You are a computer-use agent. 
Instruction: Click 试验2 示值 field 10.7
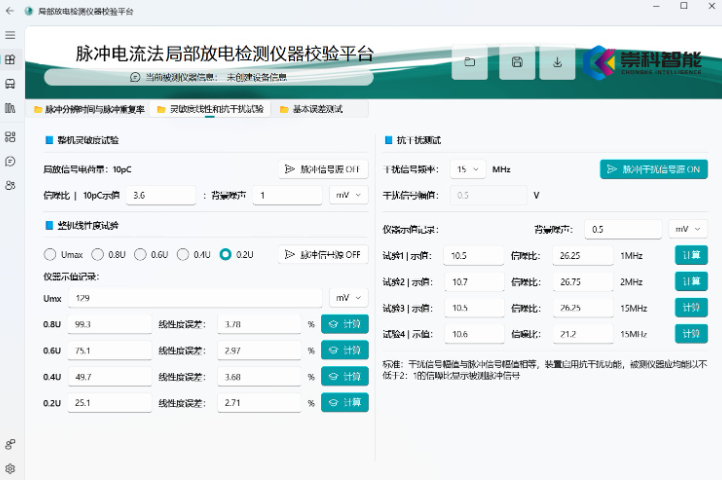pyautogui.click(x=474, y=282)
